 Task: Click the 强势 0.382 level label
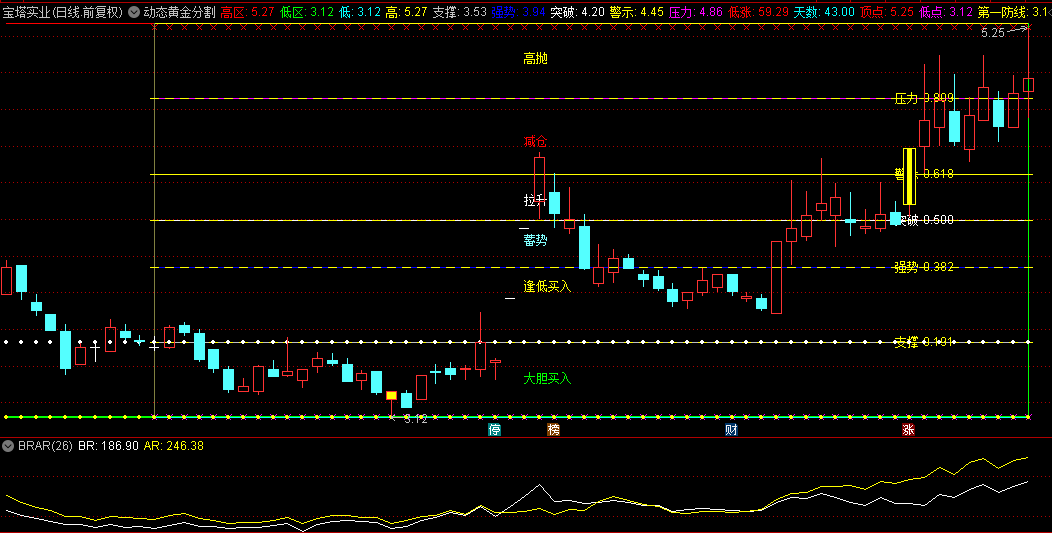(x=924, y=267)
